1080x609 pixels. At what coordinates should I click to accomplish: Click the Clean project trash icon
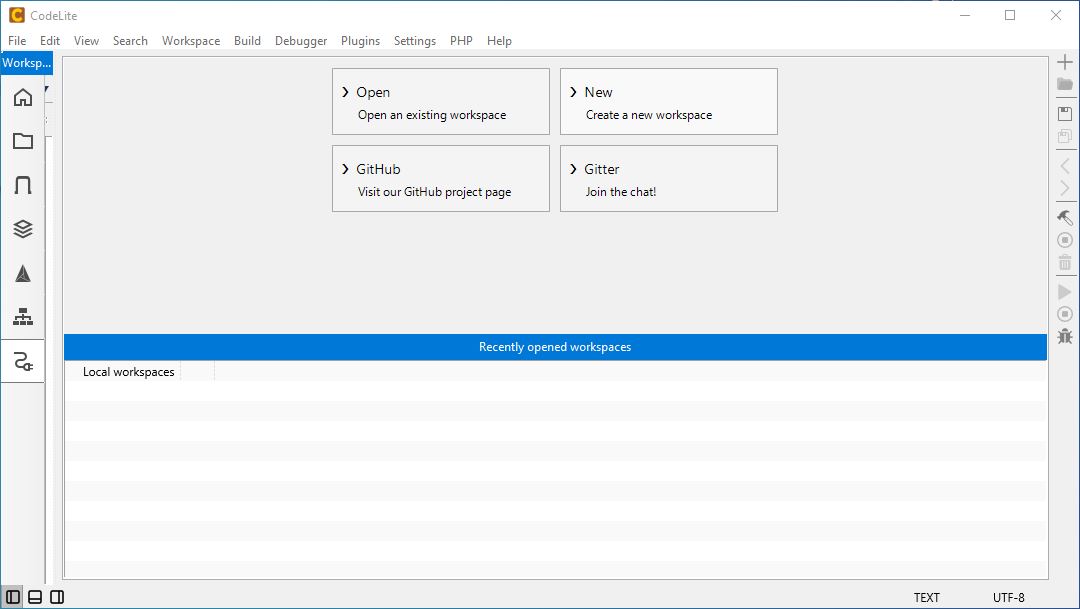click(1065, 262)
